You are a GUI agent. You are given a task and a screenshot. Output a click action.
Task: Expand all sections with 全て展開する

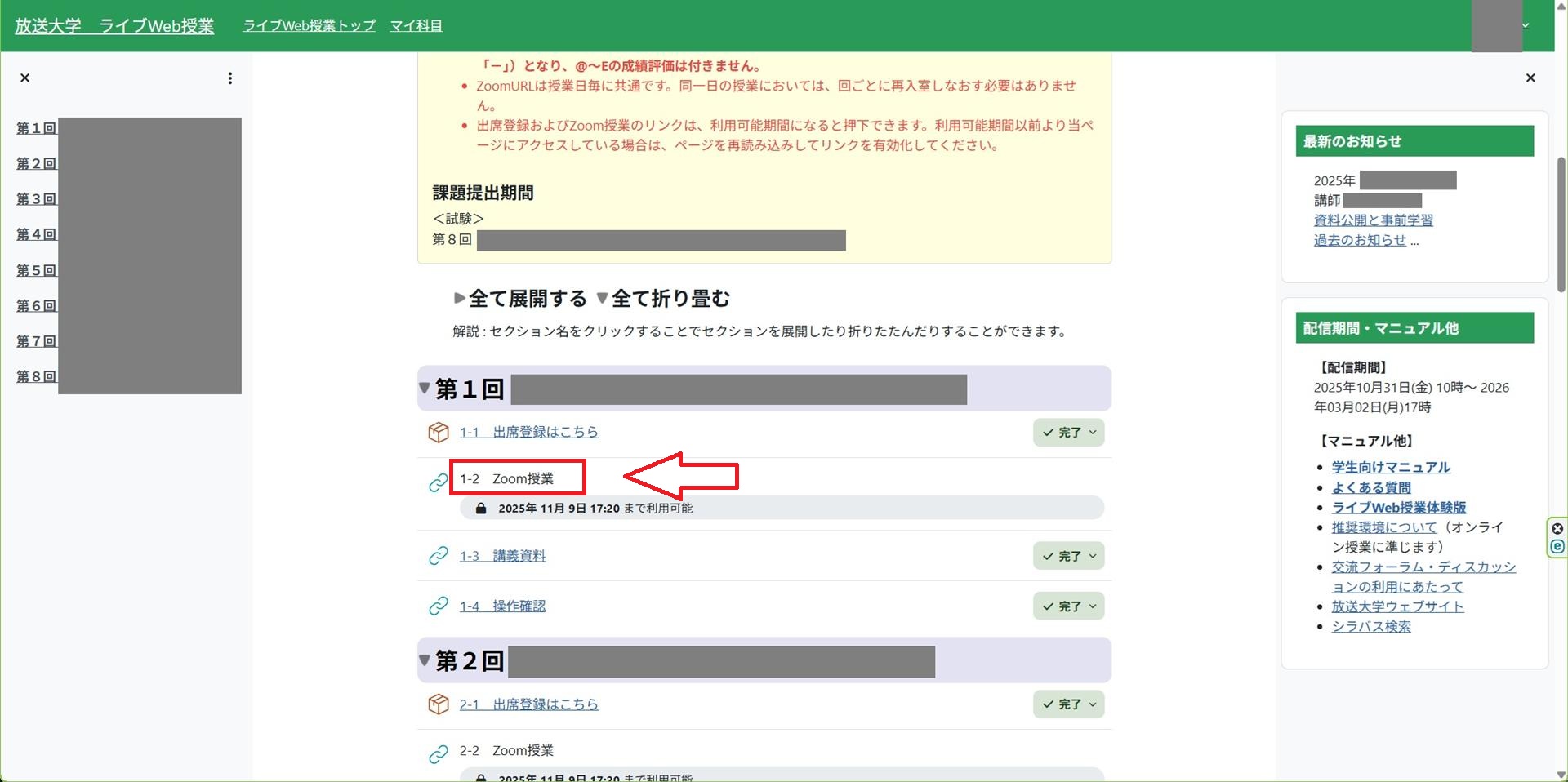520,299
